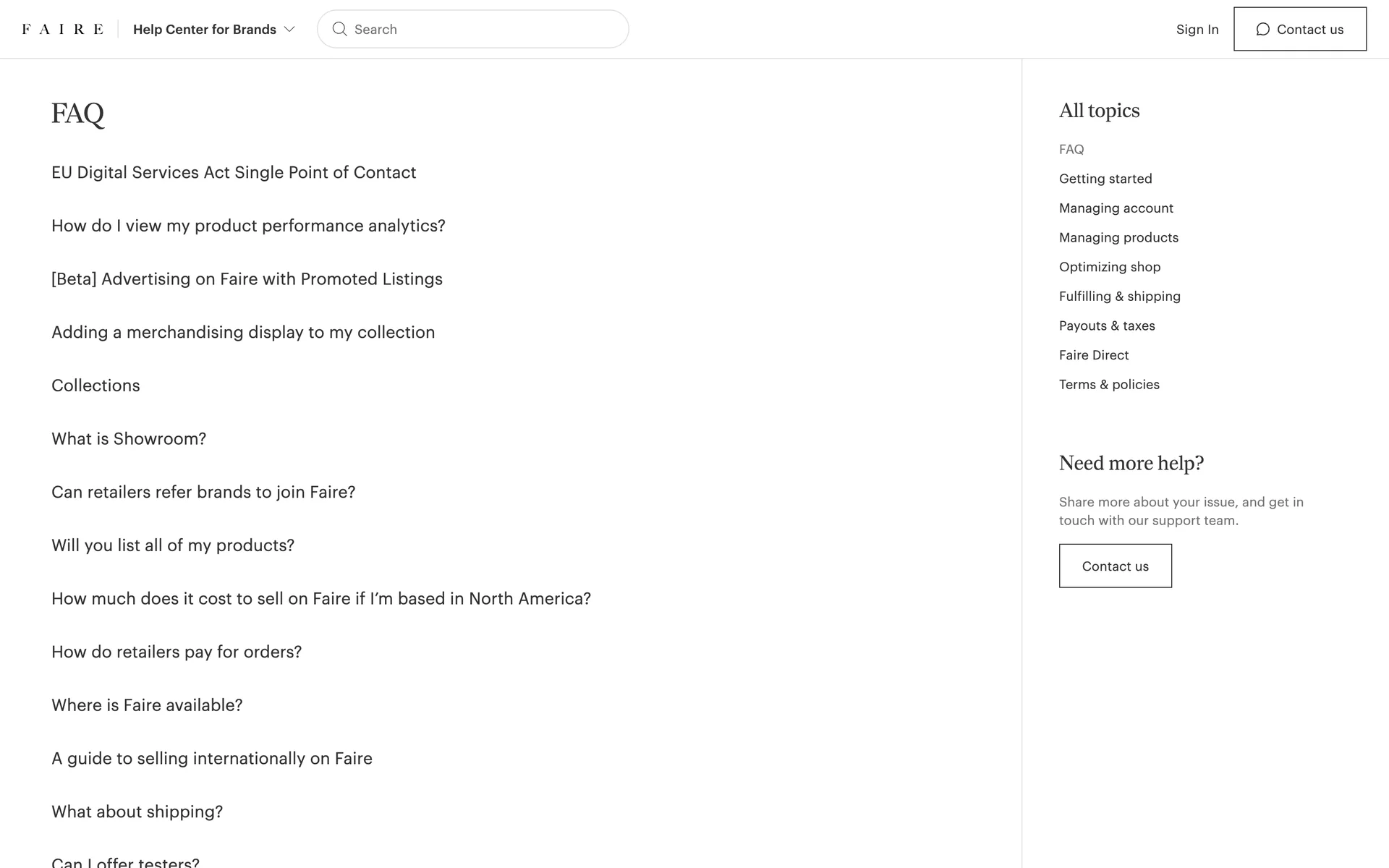Image resolution: width=1389 pixels, height=868 pixels.
Task: Select the Payouts & taxes topic
Action: point(1106,325)
